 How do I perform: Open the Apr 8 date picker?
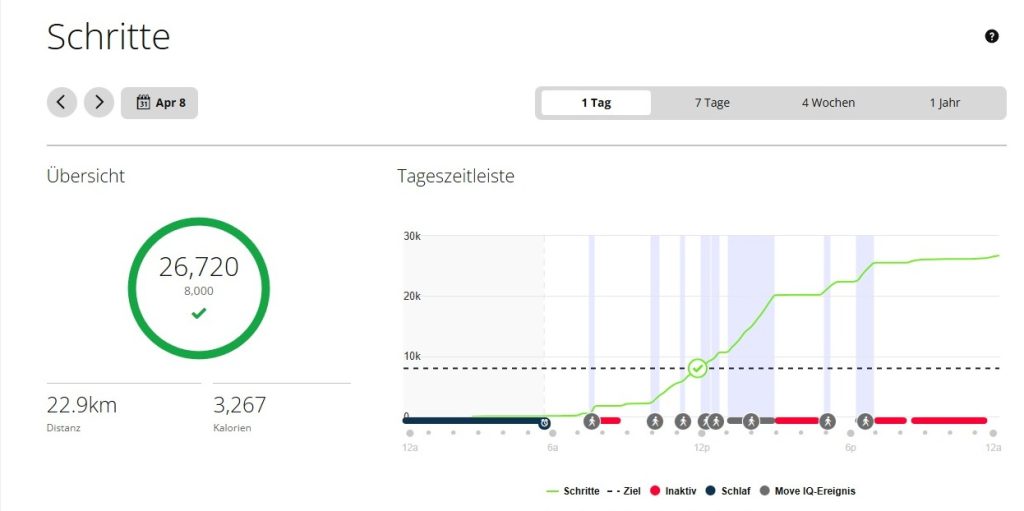click(160, 102)
